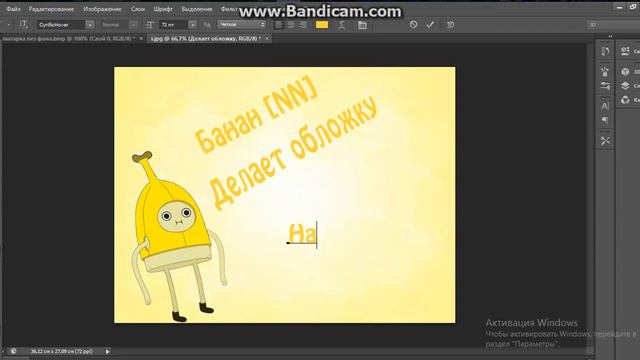640x360 pixels.
Task: Click the 3D text icon
Action: click(x=450, y=25)
